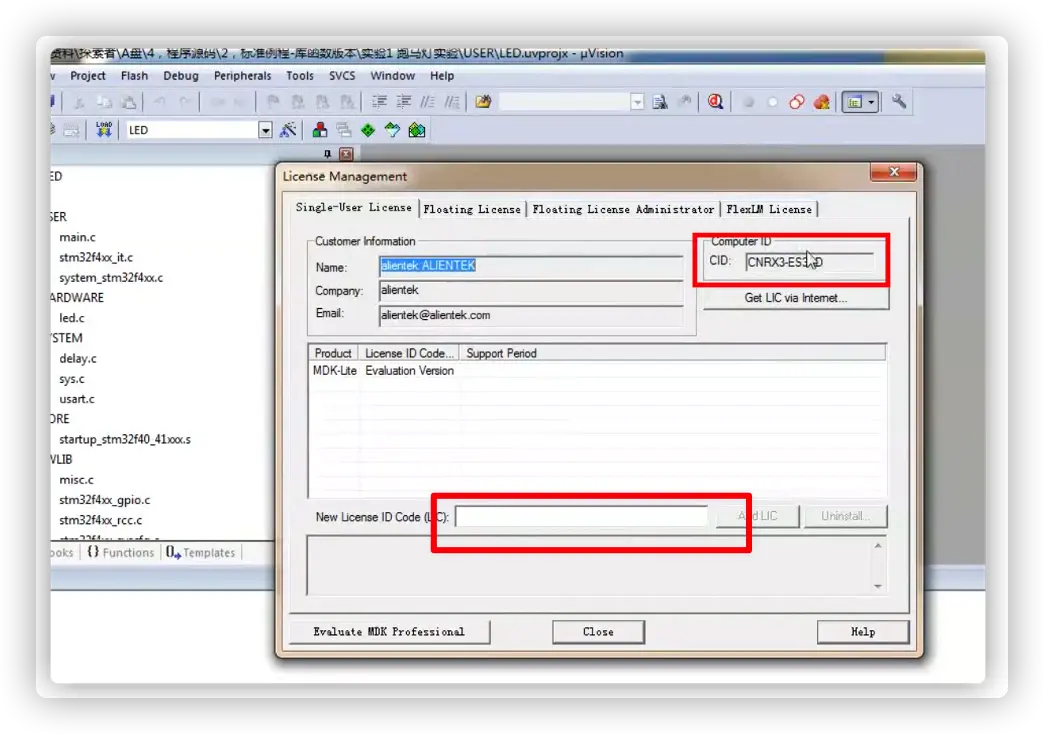The height and width of the screenshot is (734, 1044).
Task: Click the Comment selection icon
Action: coord(427,102)
